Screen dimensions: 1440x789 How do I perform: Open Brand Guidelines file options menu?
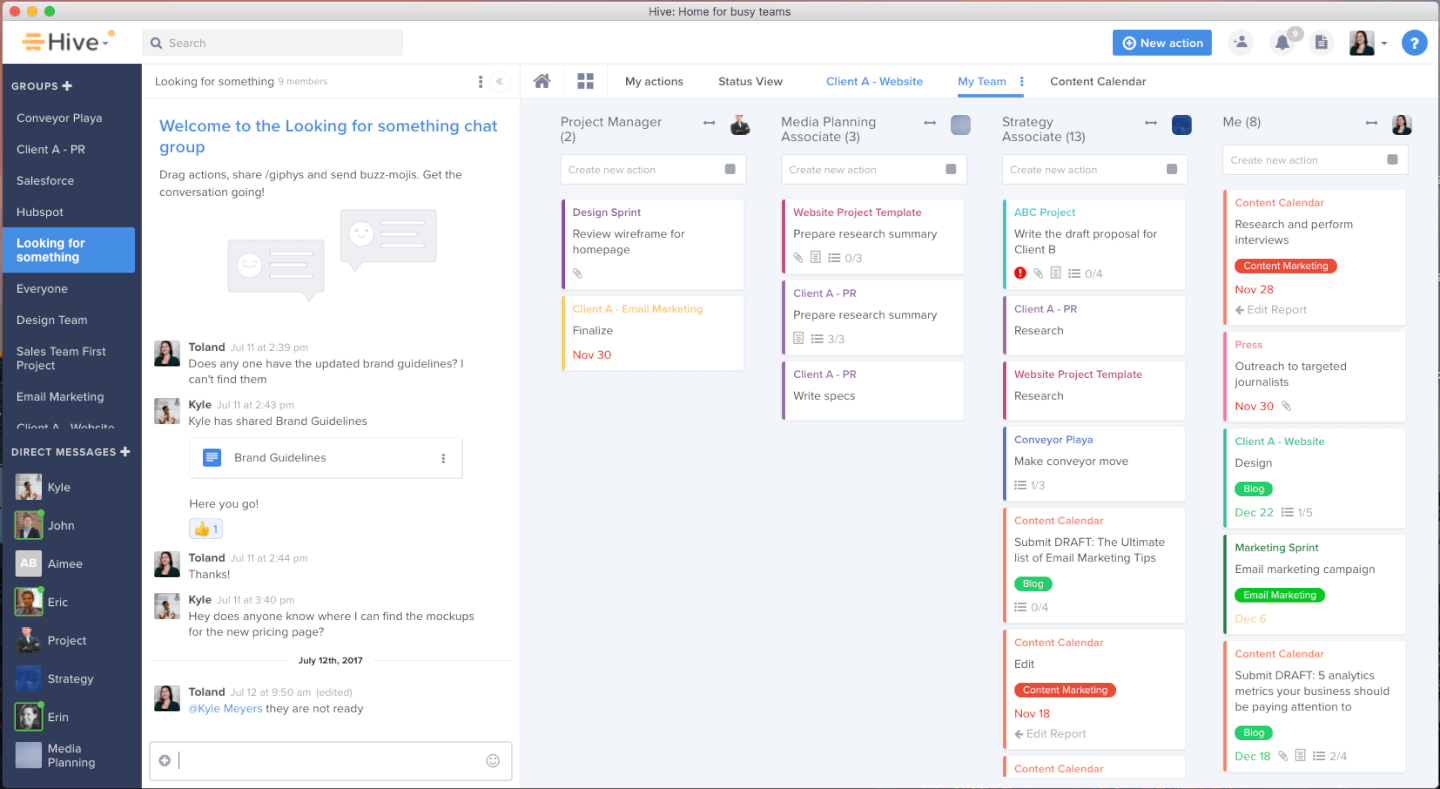pos(443,458)
